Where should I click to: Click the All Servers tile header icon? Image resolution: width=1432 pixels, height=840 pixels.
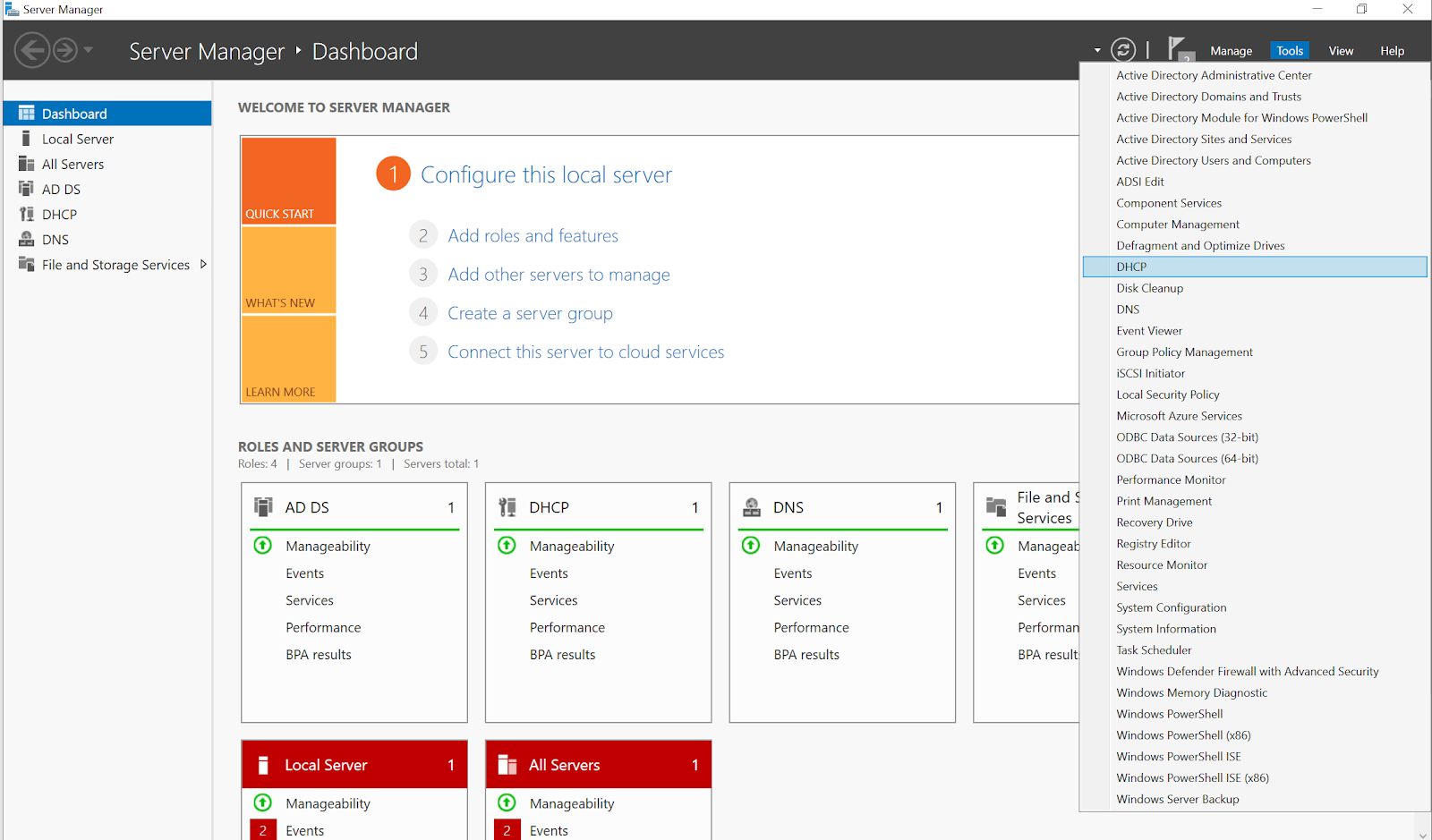(x=507, y=765)
